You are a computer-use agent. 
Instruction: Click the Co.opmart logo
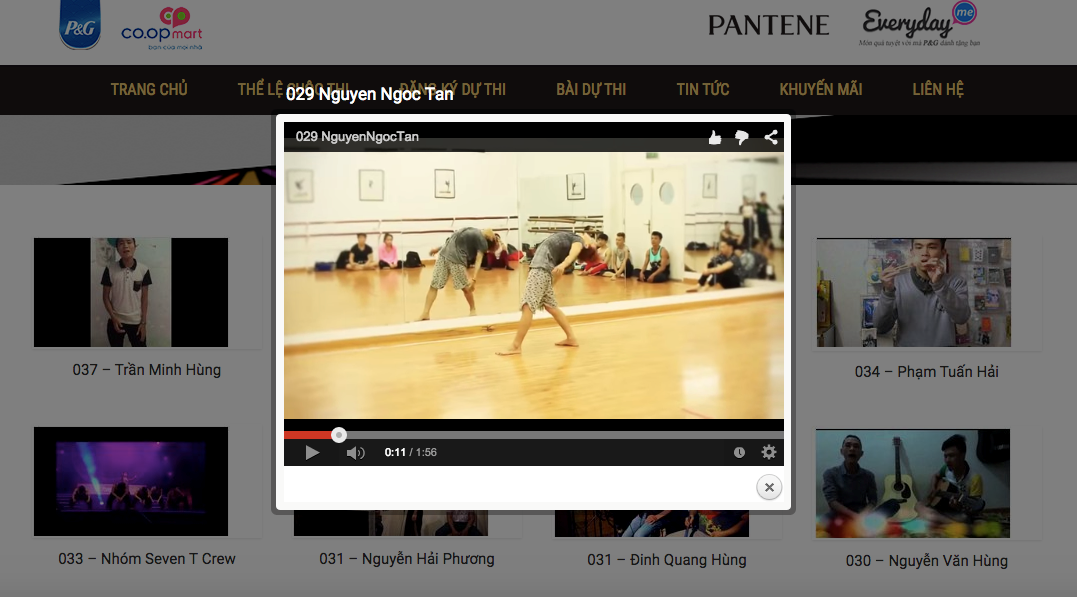[x=162, y=29]
